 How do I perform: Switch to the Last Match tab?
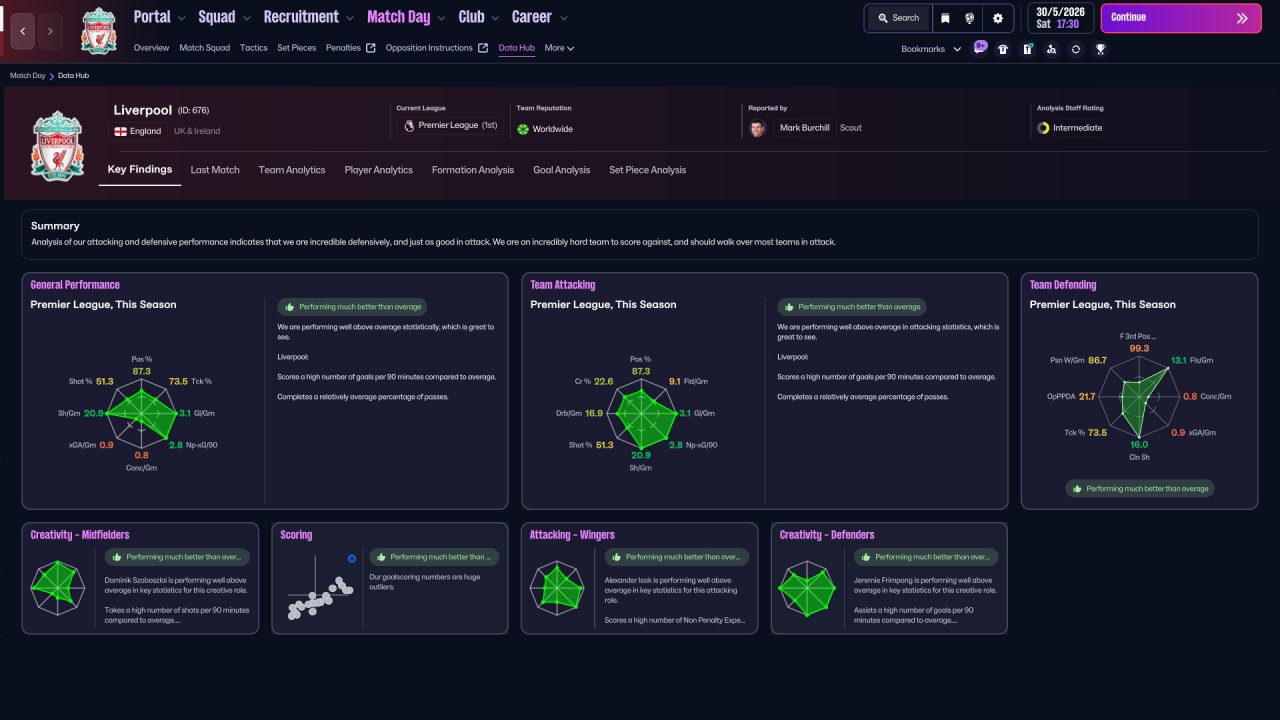click(215, 170)
